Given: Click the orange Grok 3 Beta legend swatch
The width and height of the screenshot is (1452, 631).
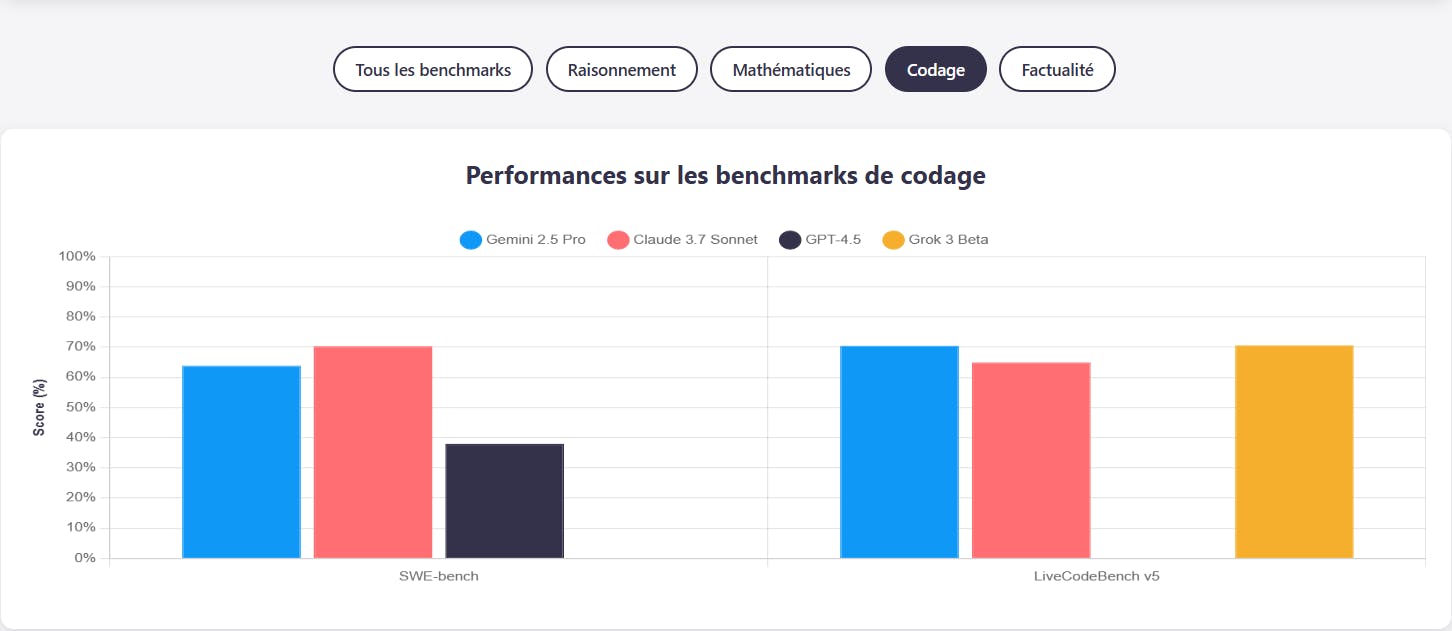Looking at the screenshot, I should pos(893,240).
